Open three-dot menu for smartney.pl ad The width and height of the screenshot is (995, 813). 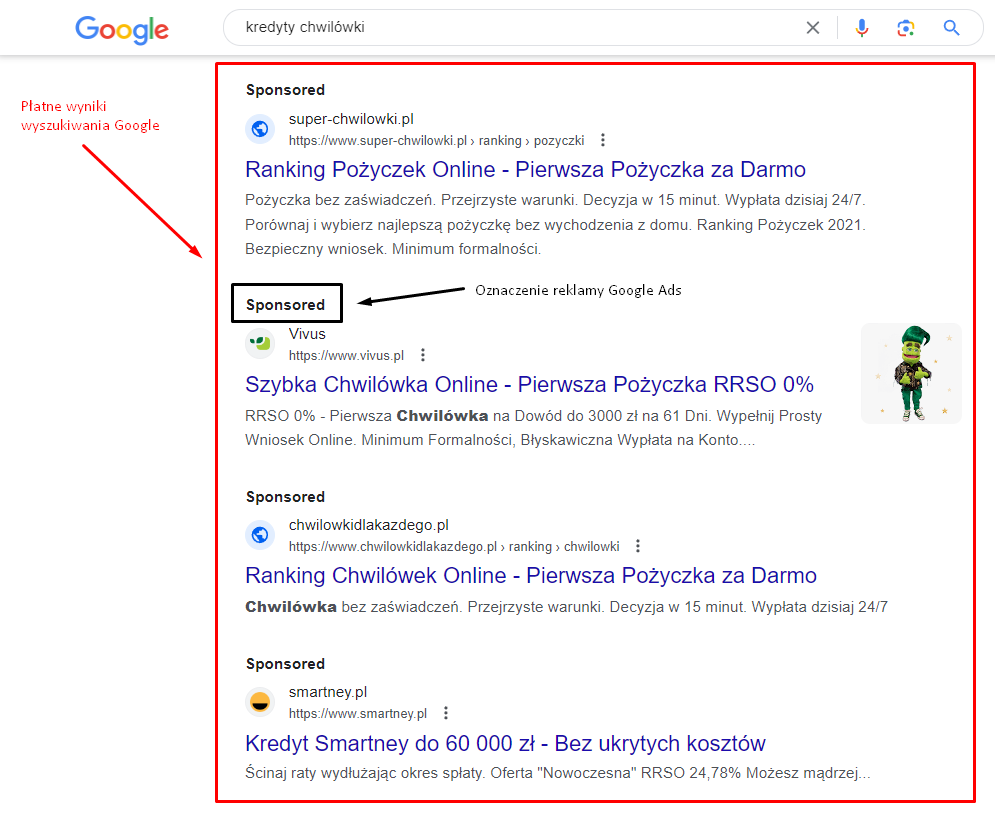(446, 713)
